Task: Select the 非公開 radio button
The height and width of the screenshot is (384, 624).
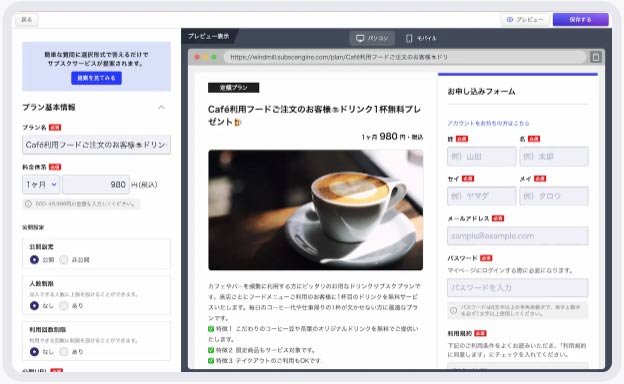Action: (64, 260)
